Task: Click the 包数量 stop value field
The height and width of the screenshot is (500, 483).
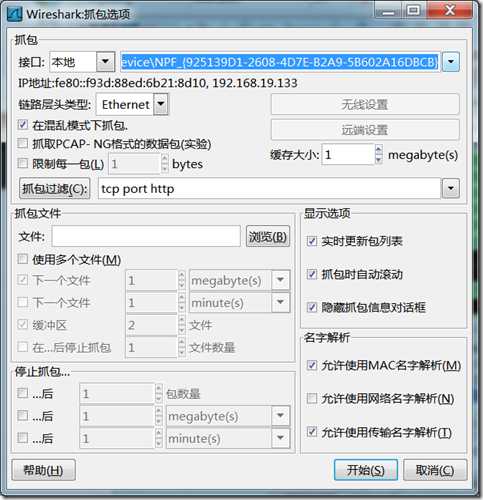Action: [117, 394]
